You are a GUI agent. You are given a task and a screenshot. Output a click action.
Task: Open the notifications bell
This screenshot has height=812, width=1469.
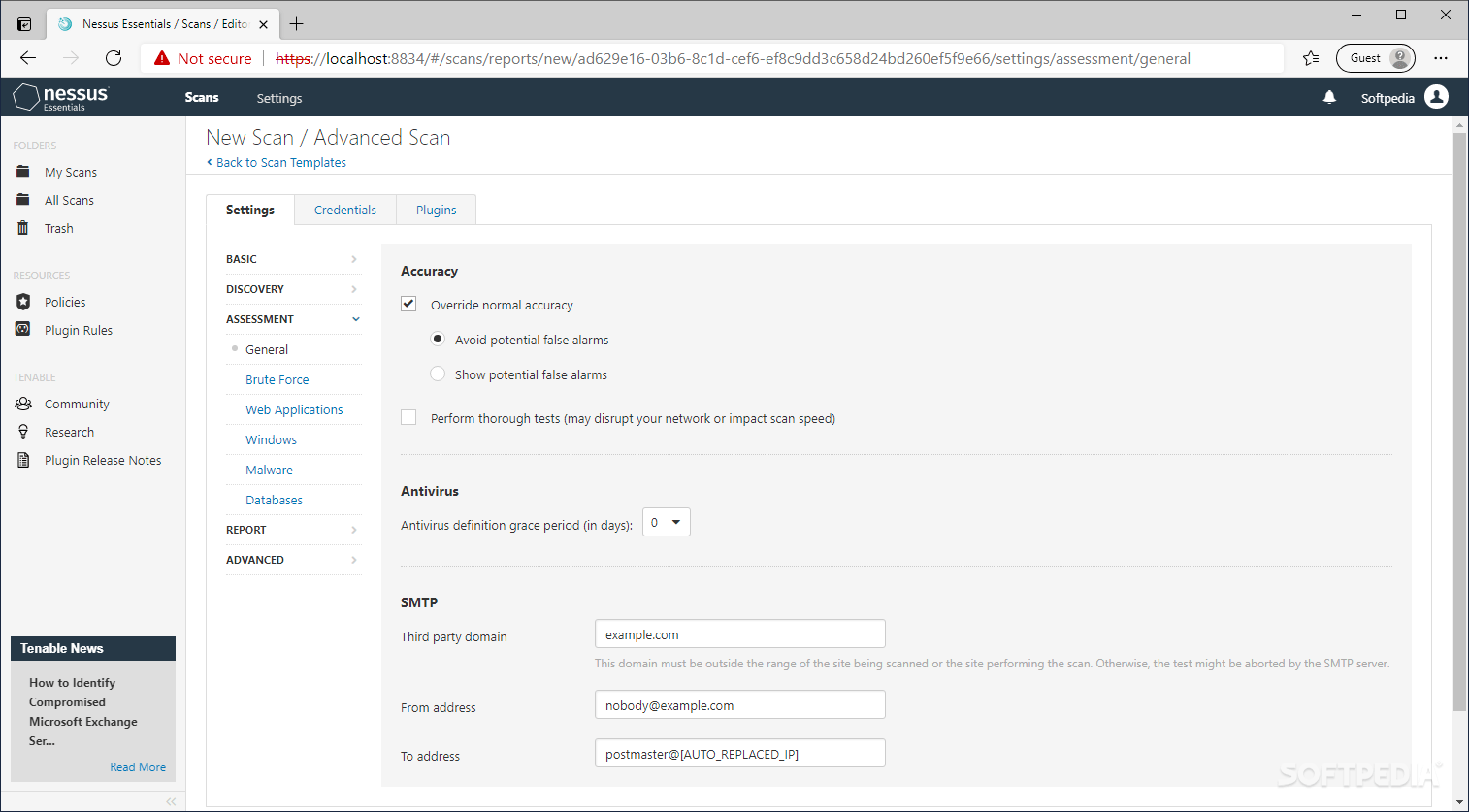coord(1328,97)
